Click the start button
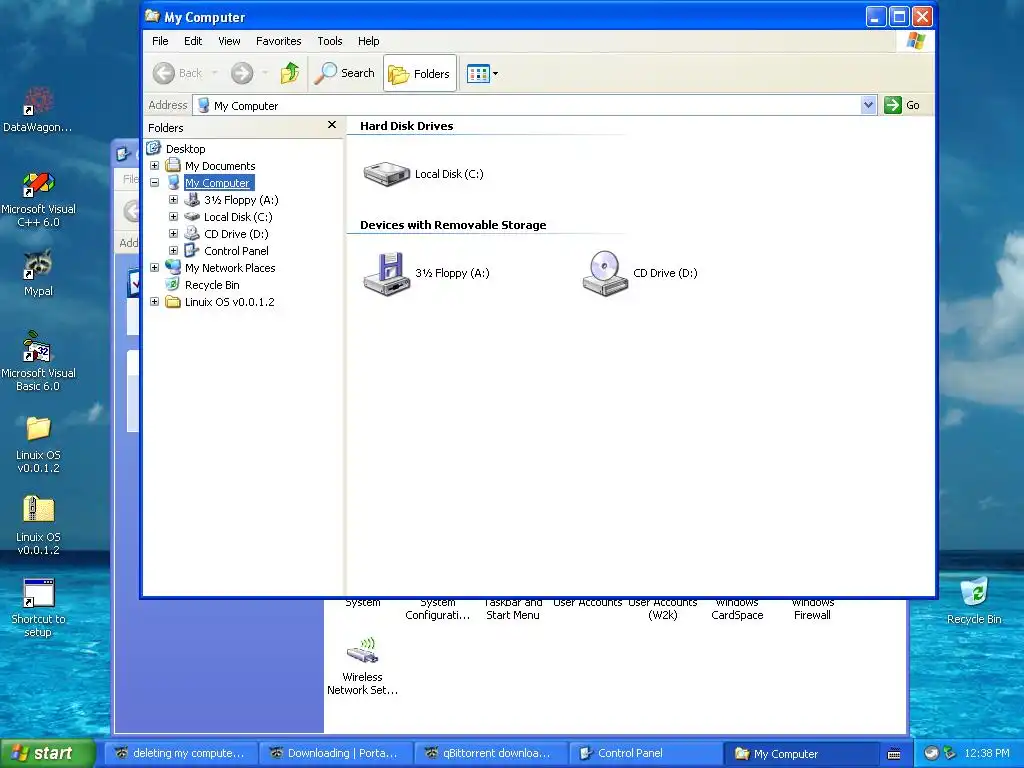The width and height of the screenshot is (1024, 768). point(47,754)
